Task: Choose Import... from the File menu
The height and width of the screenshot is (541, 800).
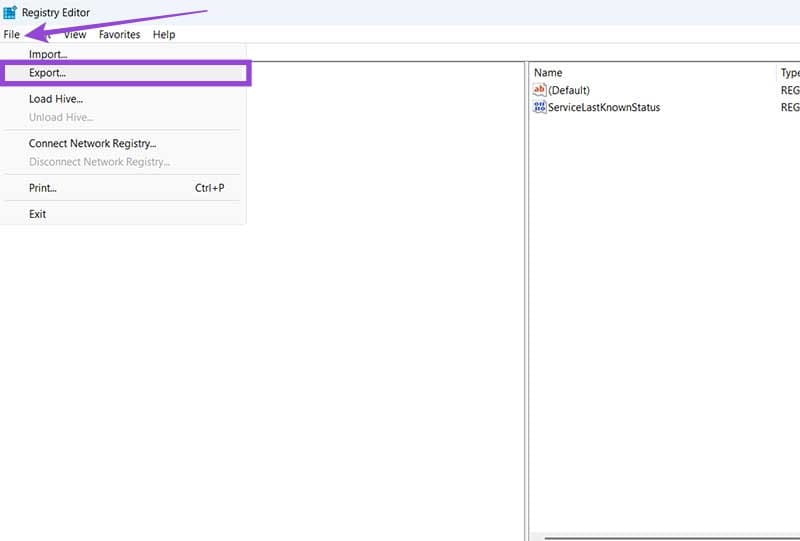Action: pos(48,54)
